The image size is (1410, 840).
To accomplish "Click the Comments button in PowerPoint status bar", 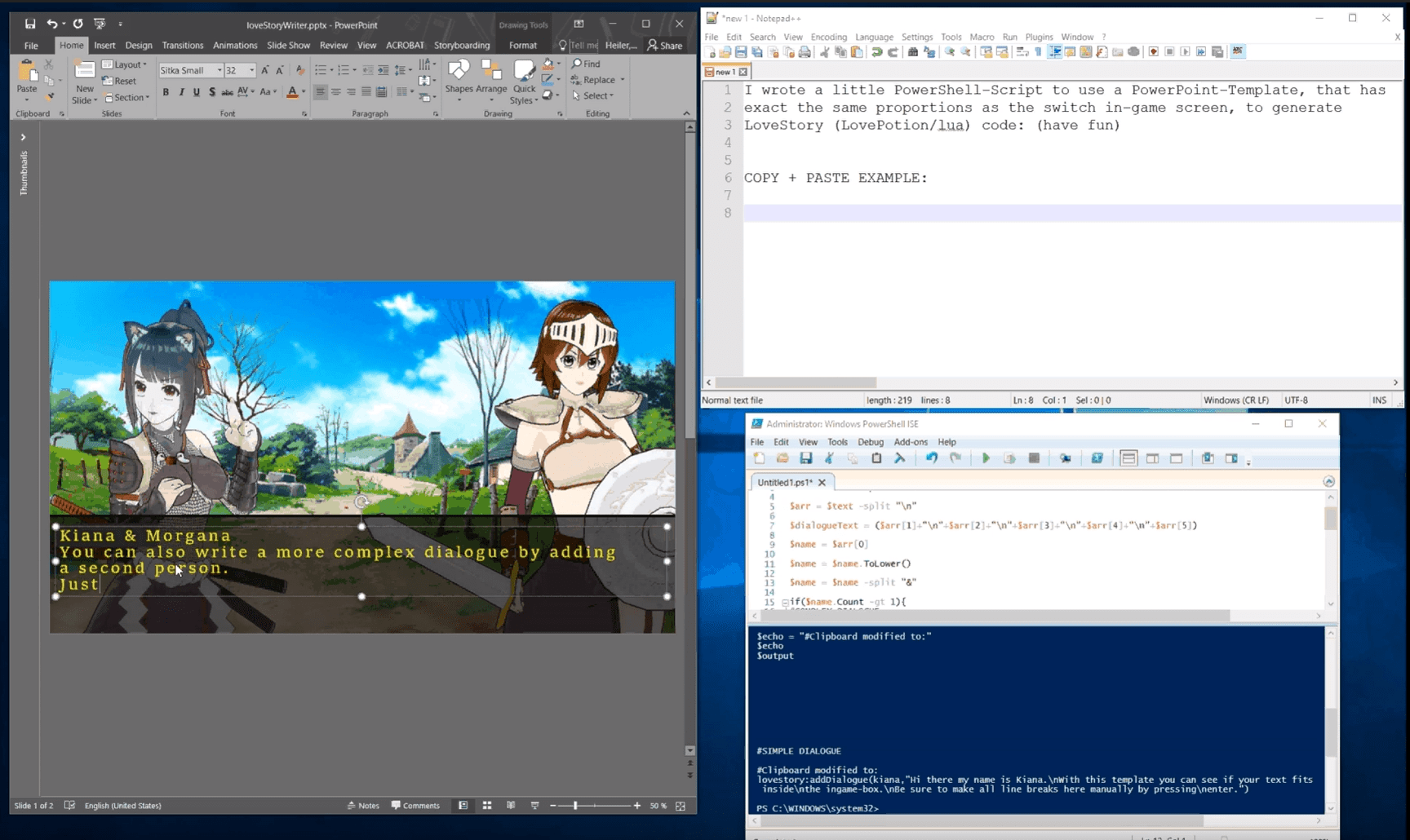I will click(x=415, y=805).
